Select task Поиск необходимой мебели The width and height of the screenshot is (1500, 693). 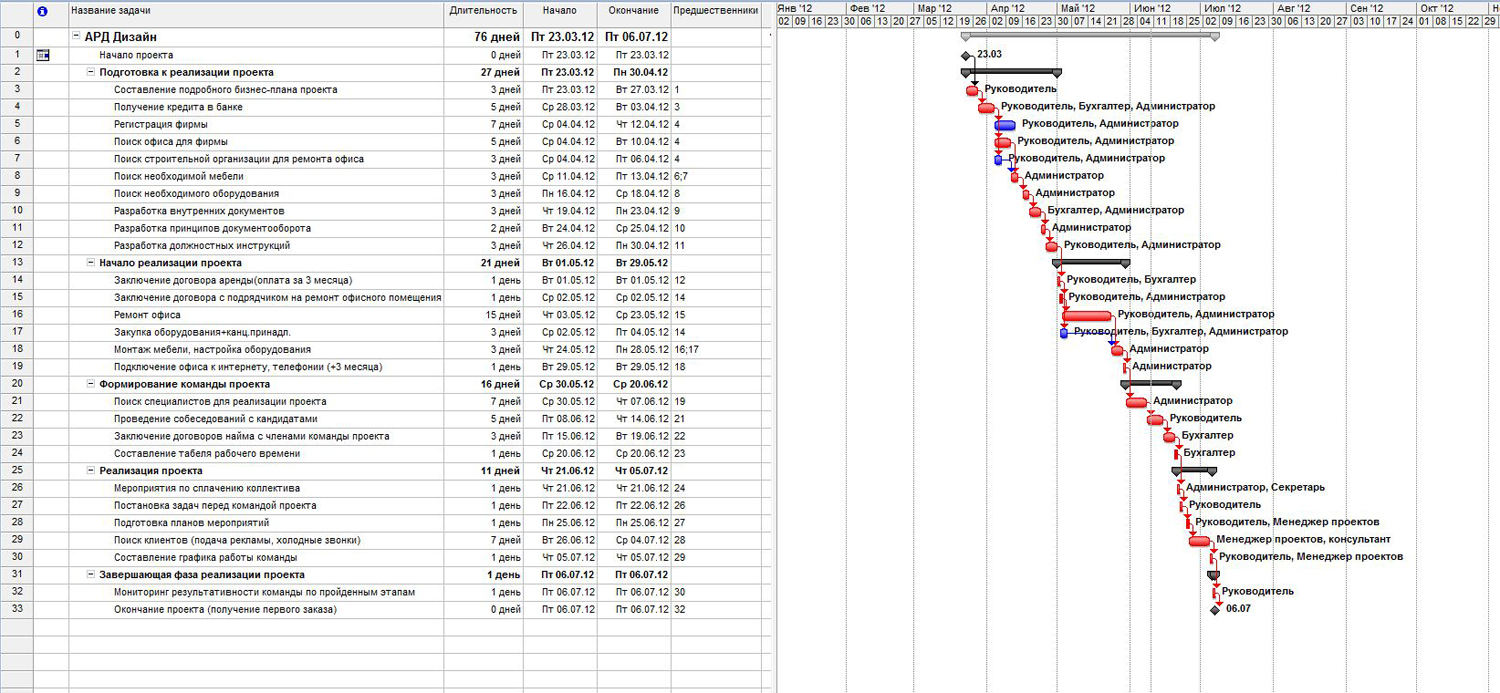178,176
